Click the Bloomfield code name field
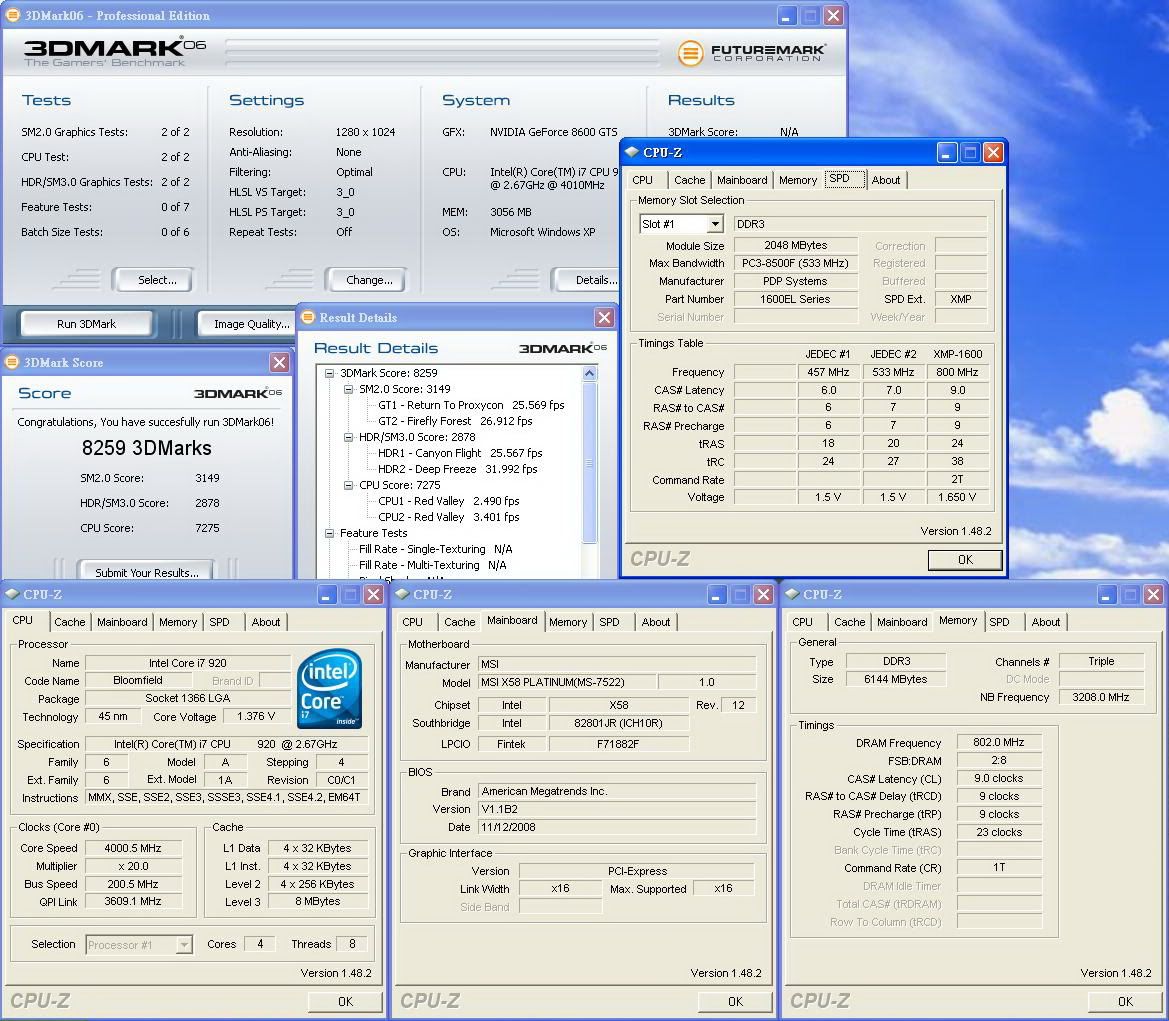This screenshot has width=1169, height=1021. tap(138, 680)
